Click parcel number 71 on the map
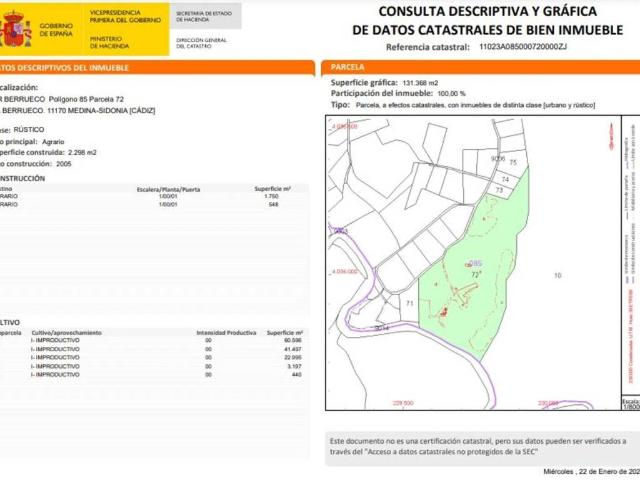Image resolution: width=640 pixels, height=480 pixels. (410, 303)
